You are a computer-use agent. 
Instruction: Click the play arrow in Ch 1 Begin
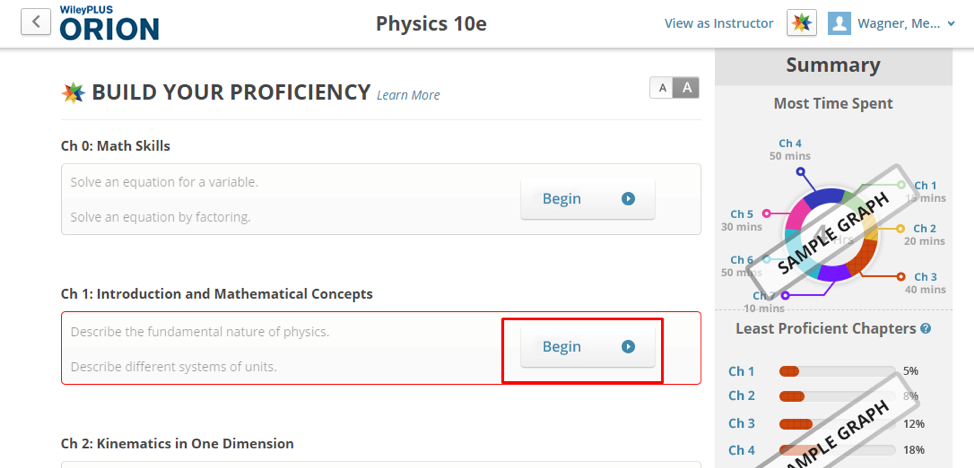coord(629,347)
